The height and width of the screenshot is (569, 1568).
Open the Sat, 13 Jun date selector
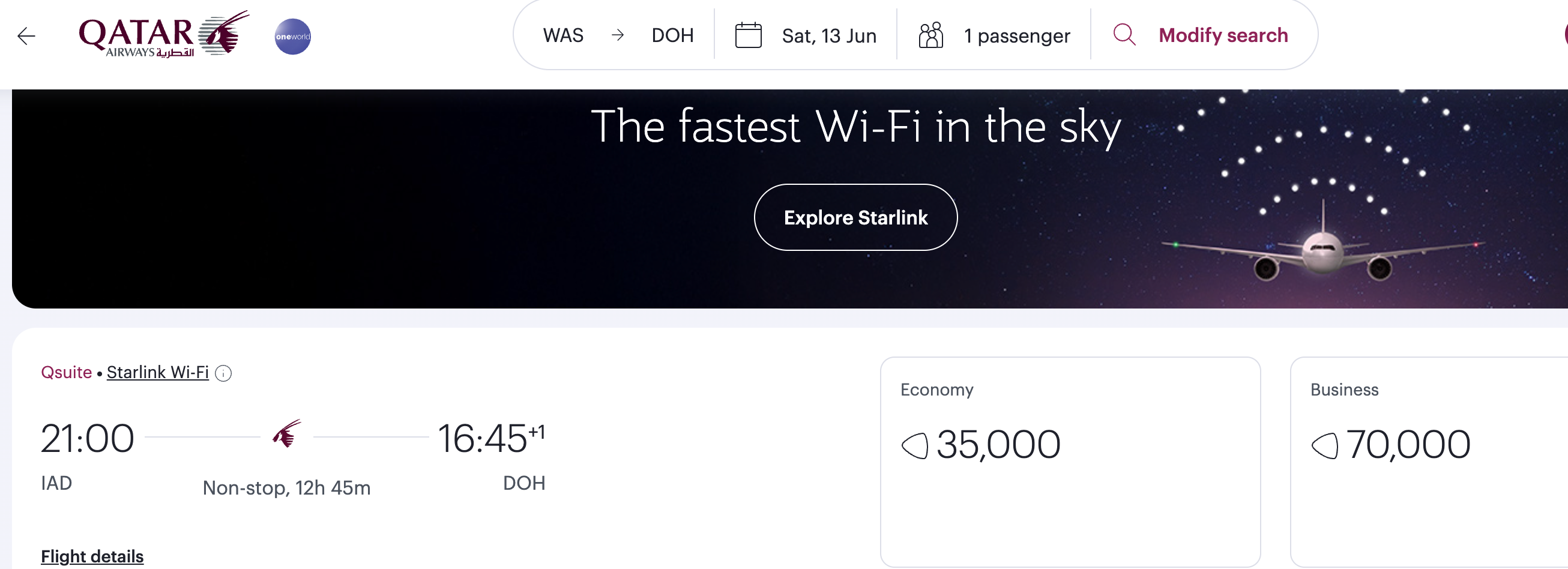[805, 35]
